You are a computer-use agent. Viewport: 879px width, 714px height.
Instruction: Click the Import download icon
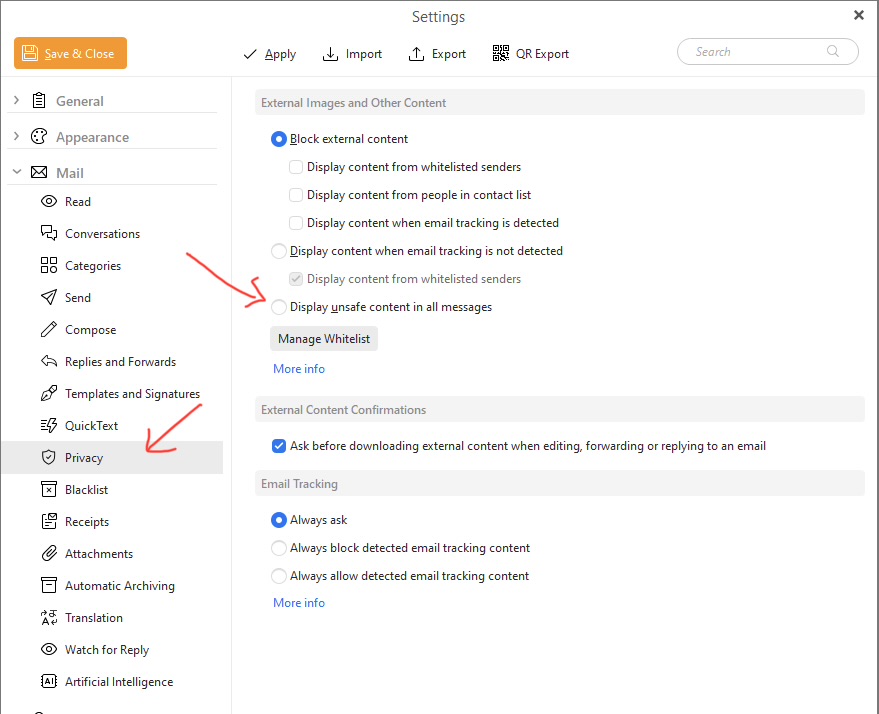(331, 54)
